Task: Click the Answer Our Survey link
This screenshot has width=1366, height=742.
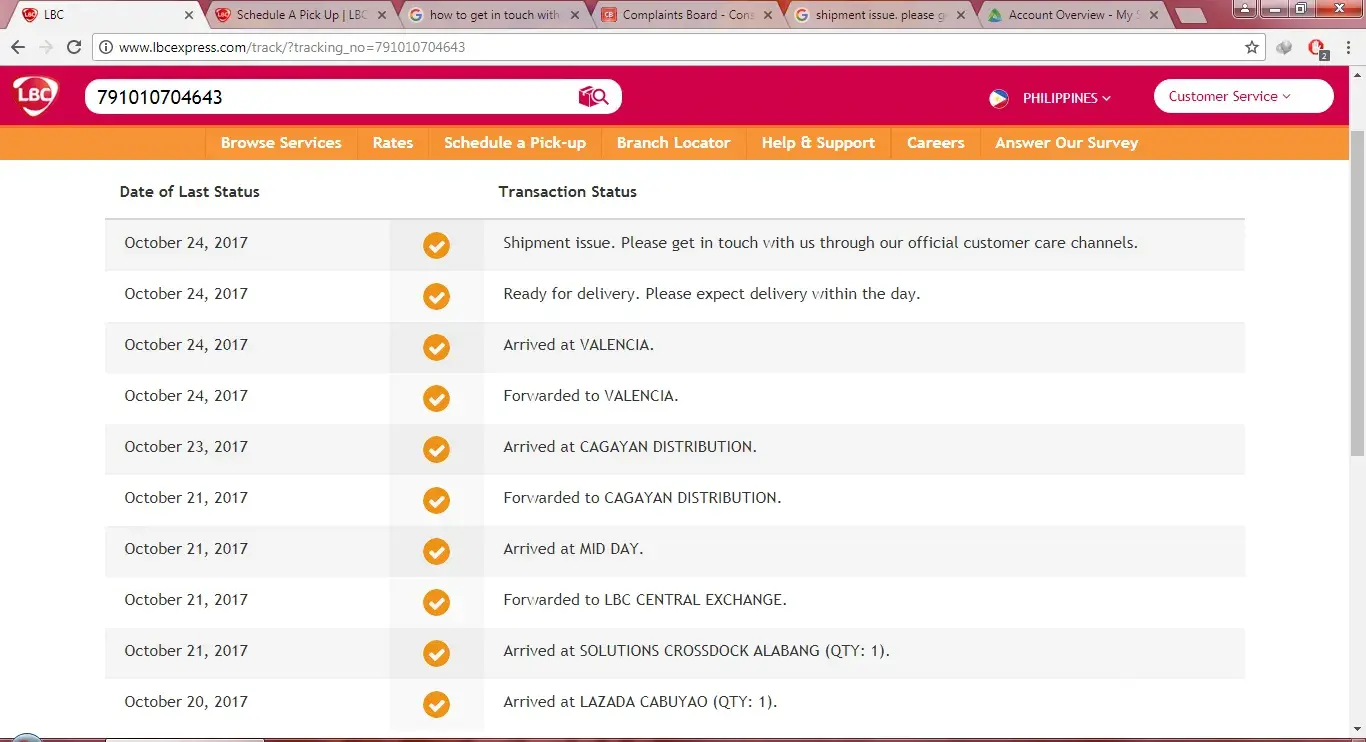Action: point(1066,143)
